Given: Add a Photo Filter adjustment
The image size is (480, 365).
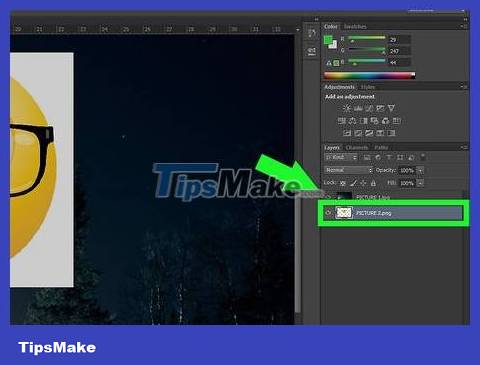Looking at the screenshot, I should 374,121.
